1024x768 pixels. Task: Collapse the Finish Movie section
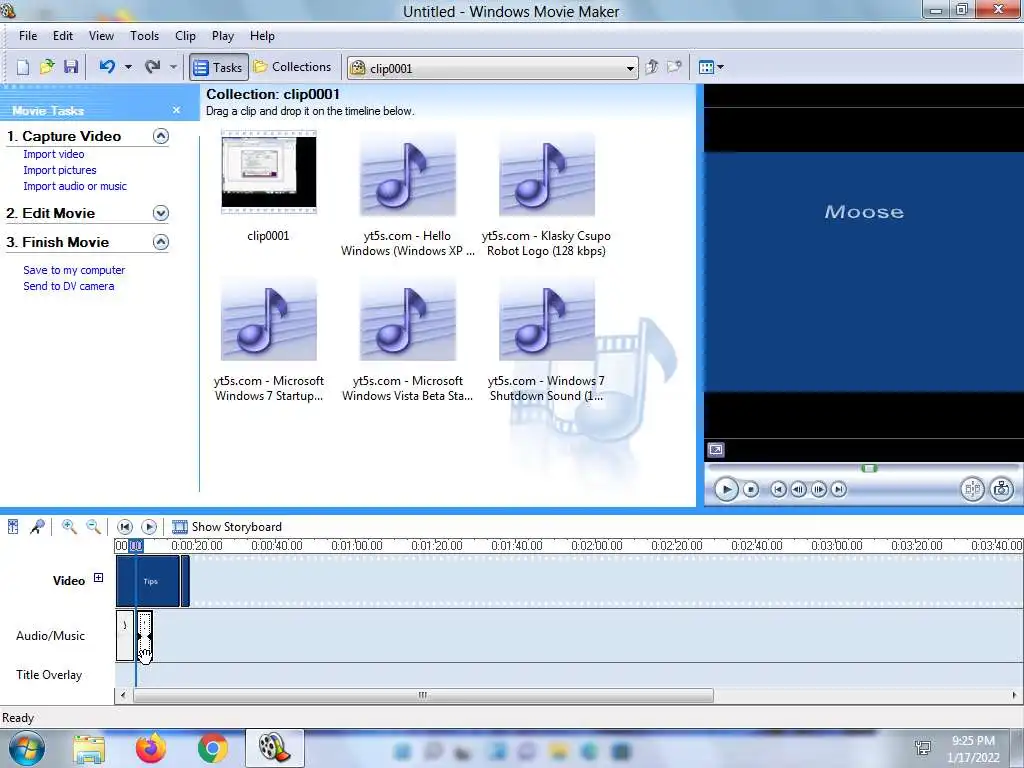pyautogui.click(x=161, y=242)
